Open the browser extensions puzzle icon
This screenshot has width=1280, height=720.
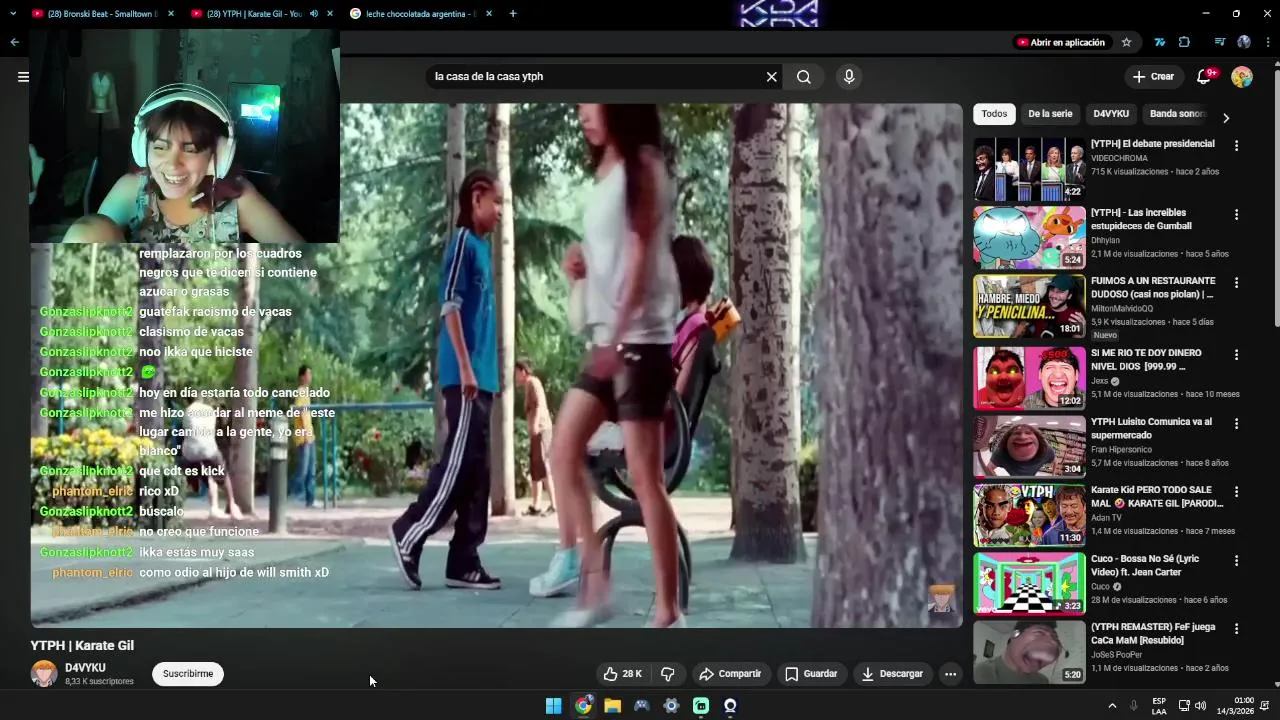[1184, 42]
